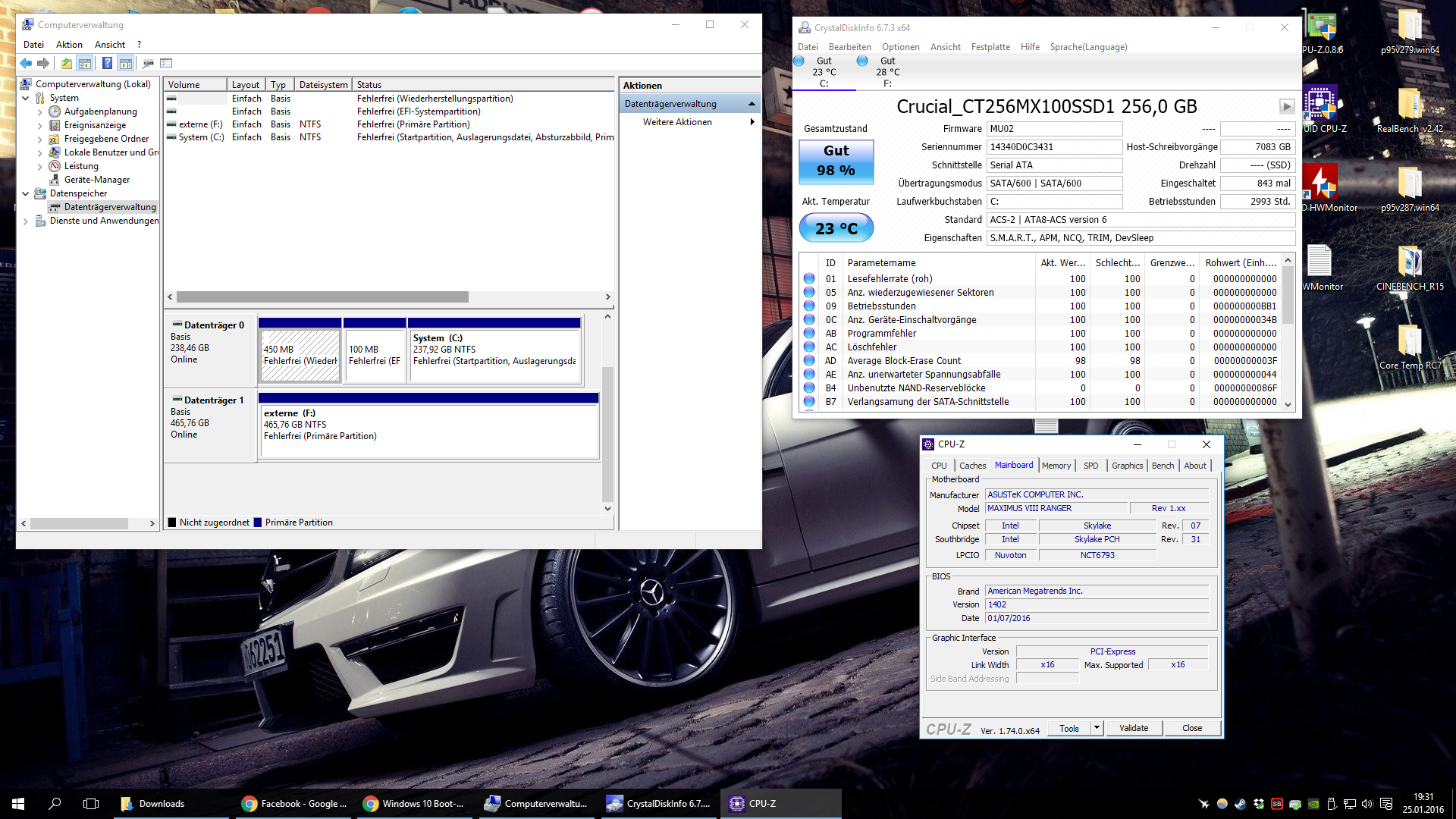This screenshot has width=1456, height=819.
Task: Click the blue back arrow in toolbar
Action: [x=26, y=63]
